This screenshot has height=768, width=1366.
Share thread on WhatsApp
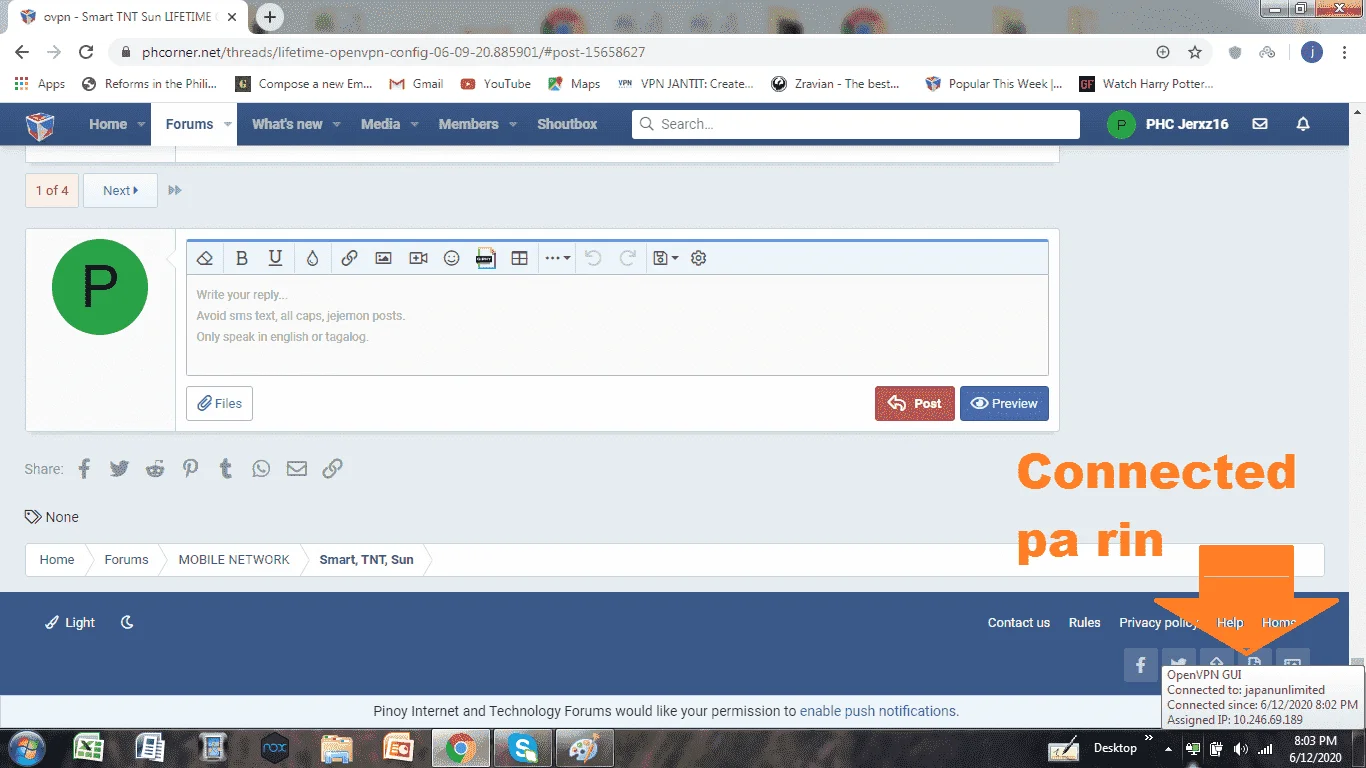[261, 468]
